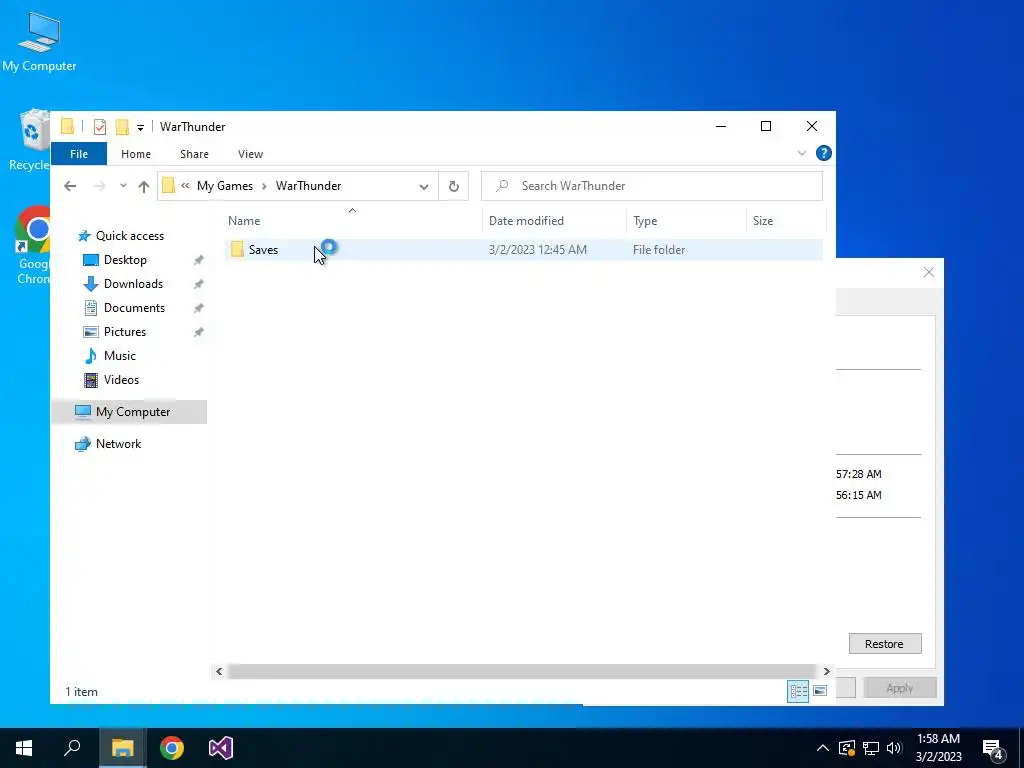Switch to the View ribbon tab
Viewport: 1024px width, 768px height.
point(250,154)
